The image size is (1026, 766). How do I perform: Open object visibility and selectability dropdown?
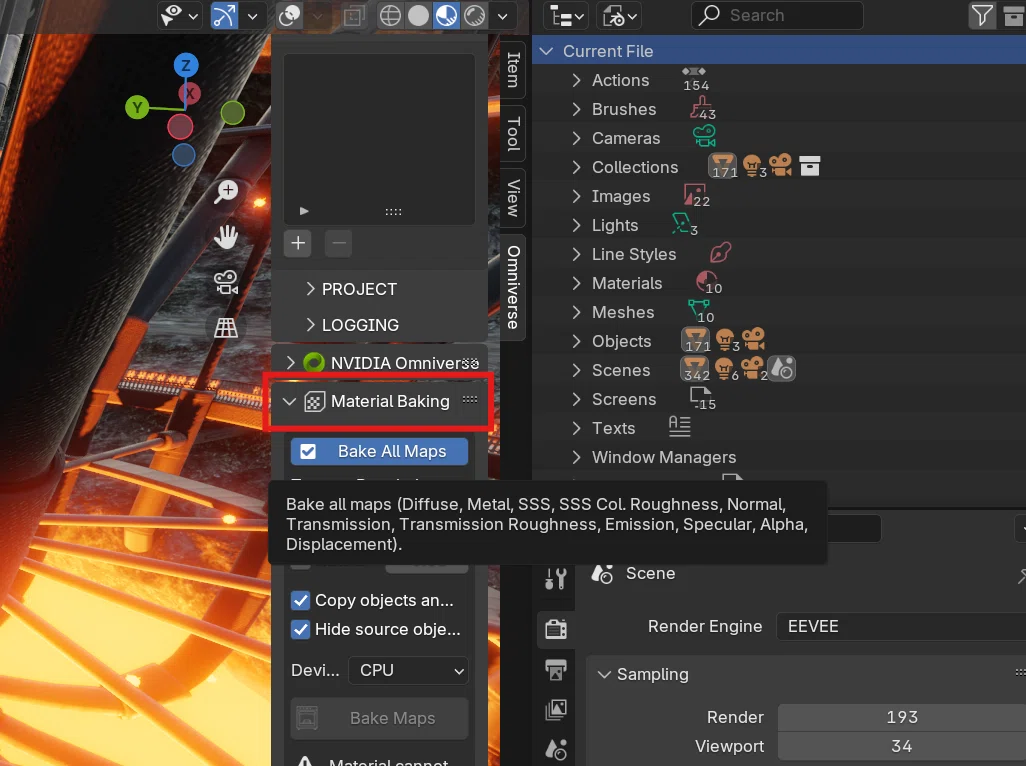click(x=179, y=16)
